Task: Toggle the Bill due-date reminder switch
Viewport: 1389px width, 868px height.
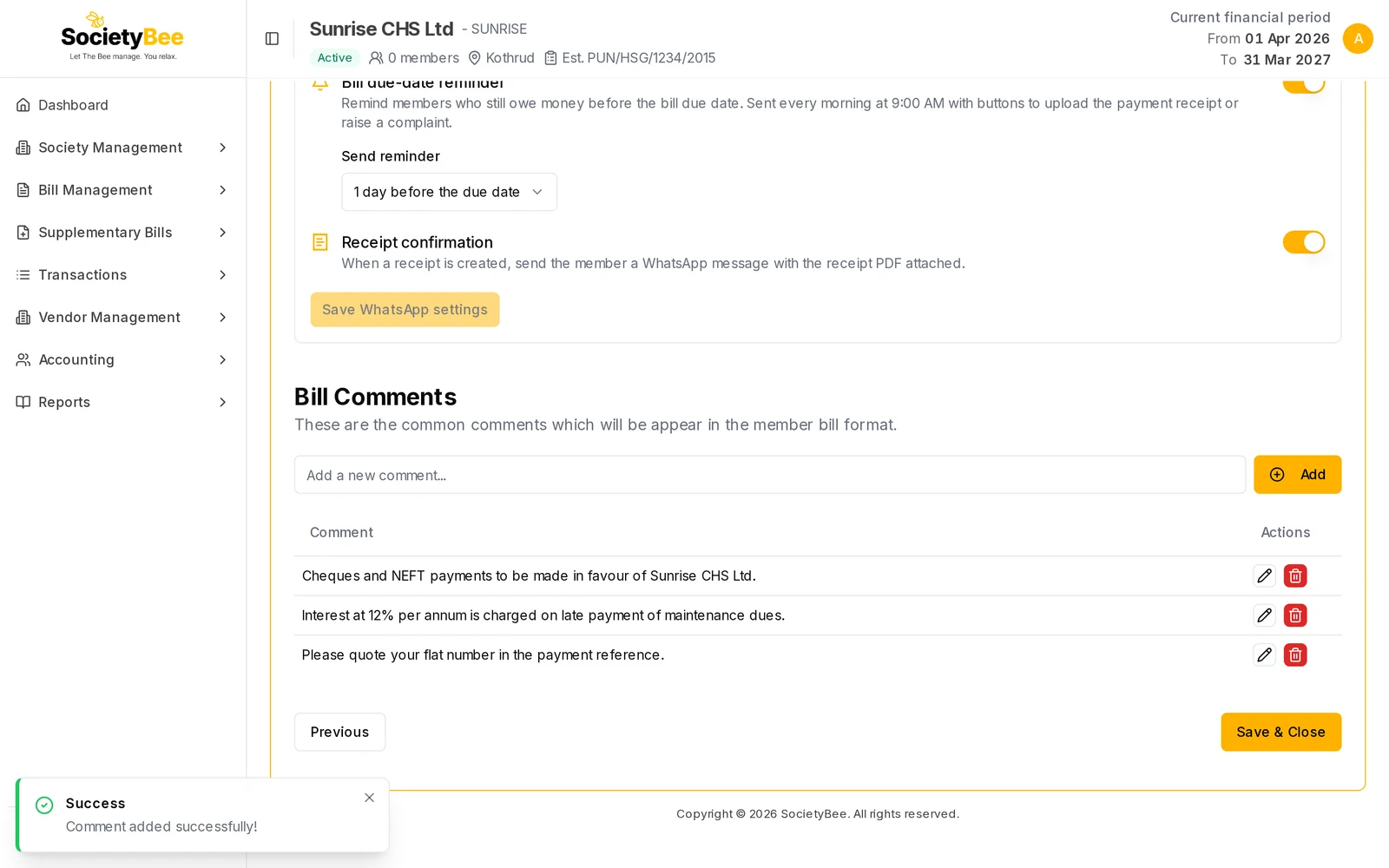Action: [1304, 84]
